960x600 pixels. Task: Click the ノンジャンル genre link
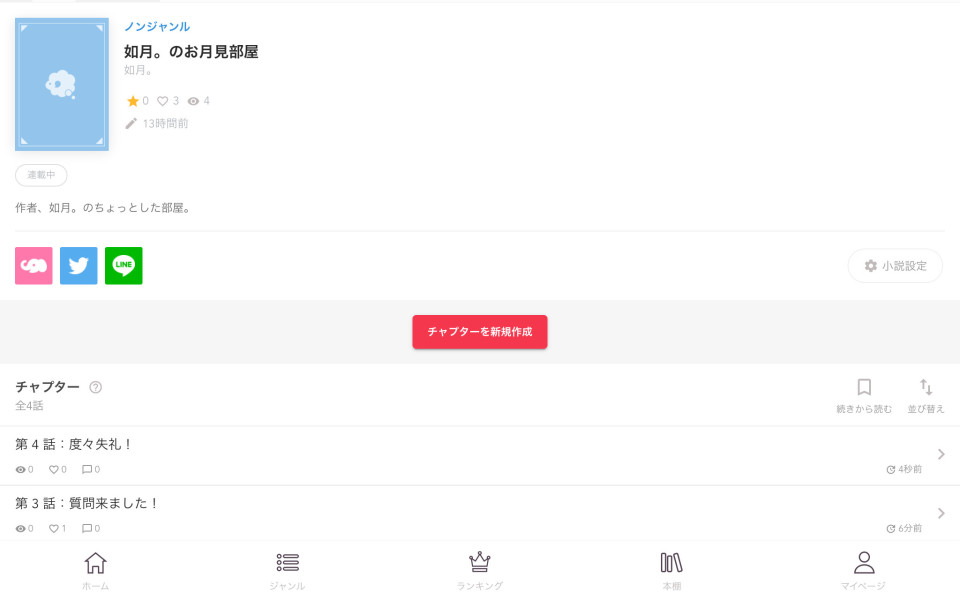157,26
